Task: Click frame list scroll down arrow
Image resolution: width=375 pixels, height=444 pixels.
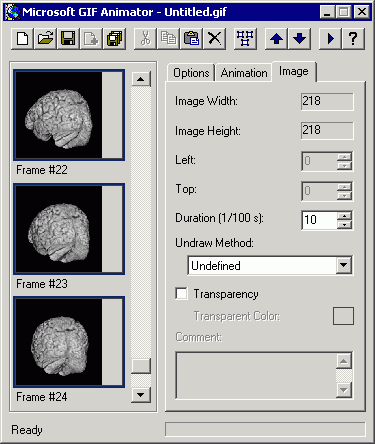Action: pos(141,395)
